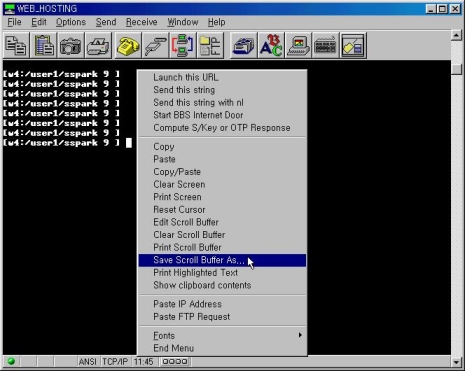Screen dimensions: 465x371
Task: Choose Print Screen
Action: [x=222, y=197]
